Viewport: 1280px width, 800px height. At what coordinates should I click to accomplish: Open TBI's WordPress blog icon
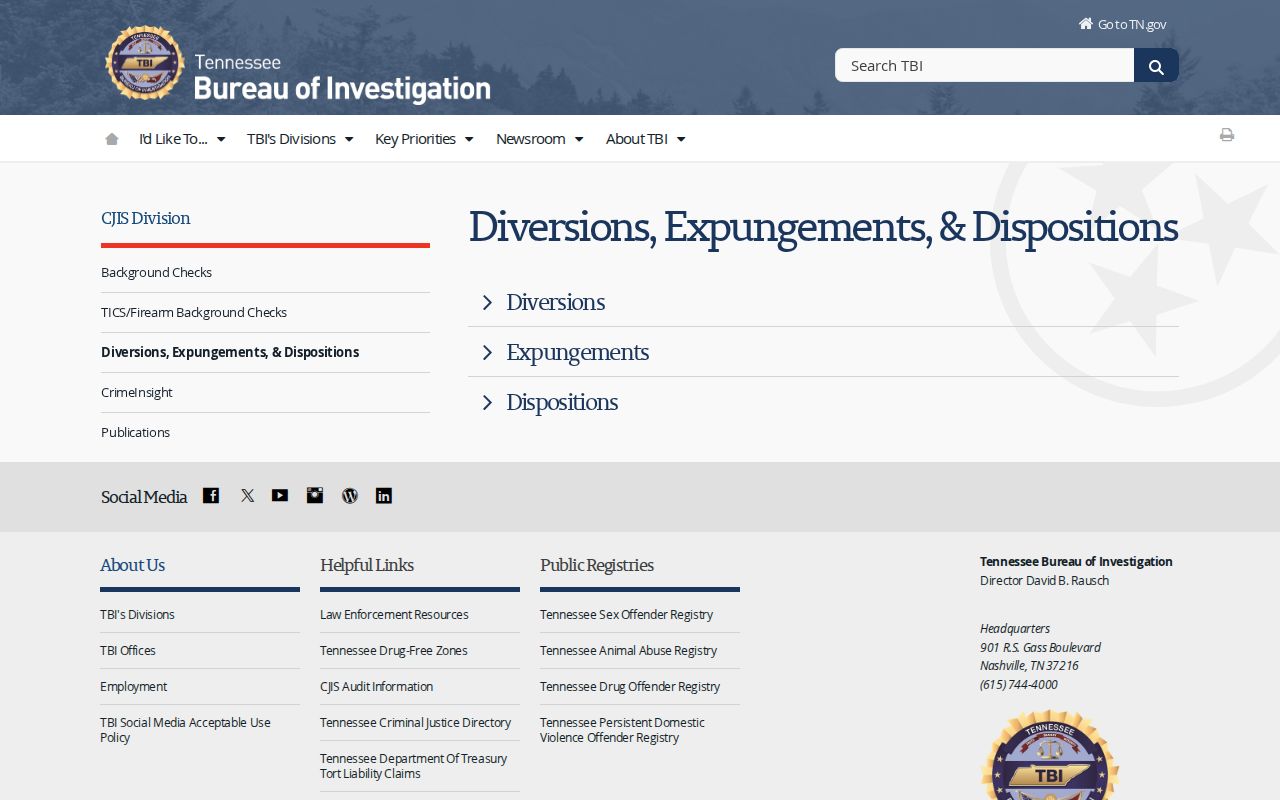[350, 495]
